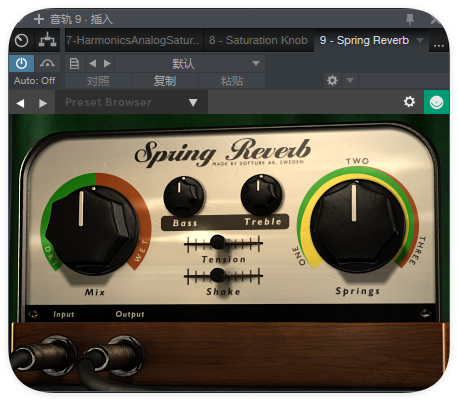Click the 粘贴 paste button
The height and width of the screenshot is (401, 458).
(232, 81)
